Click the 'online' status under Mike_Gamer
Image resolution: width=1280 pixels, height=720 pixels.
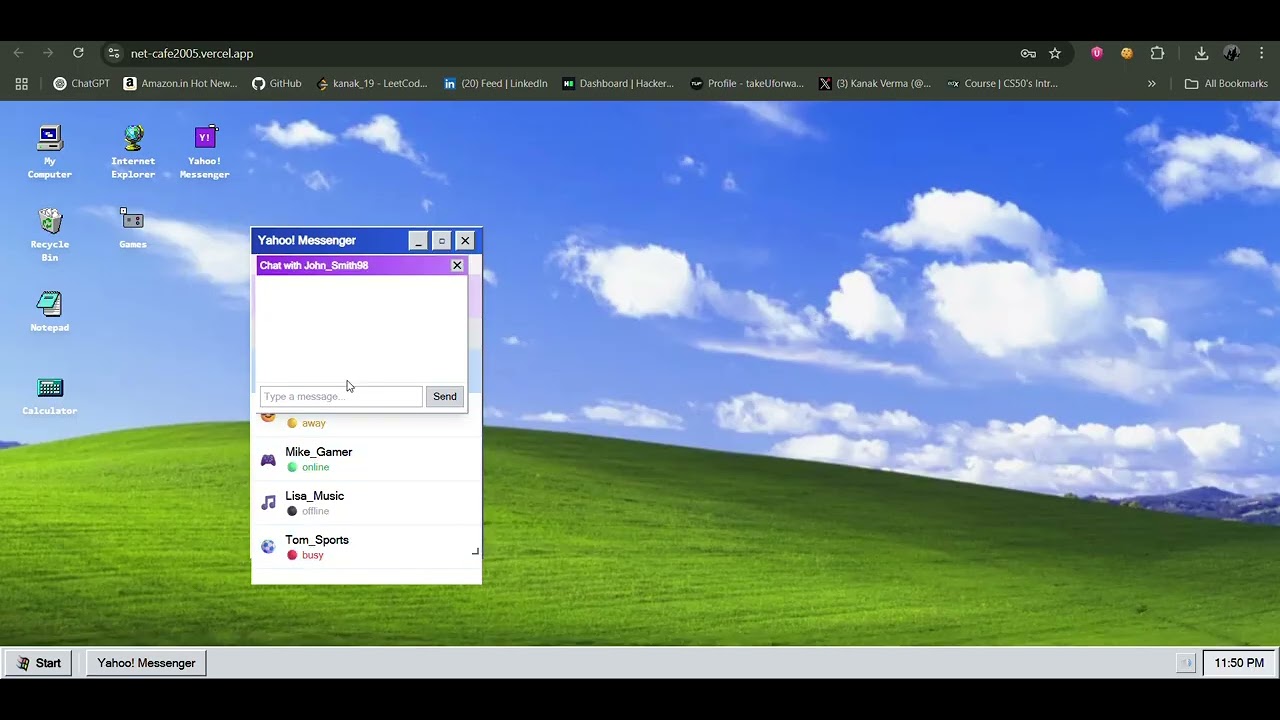[315, 467]
